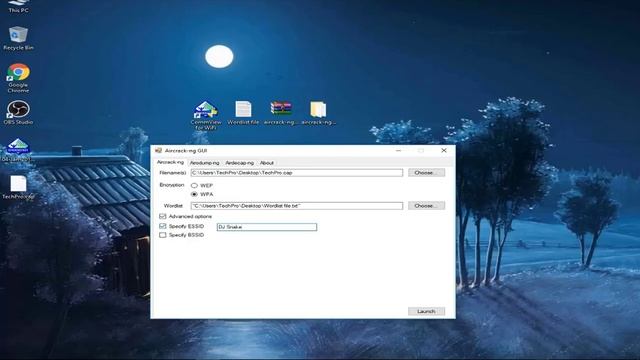Image resolution: width=640 pixels, height=360 pixels.
Task: Click into the Filename(s) path field
Action: point(297,173)
